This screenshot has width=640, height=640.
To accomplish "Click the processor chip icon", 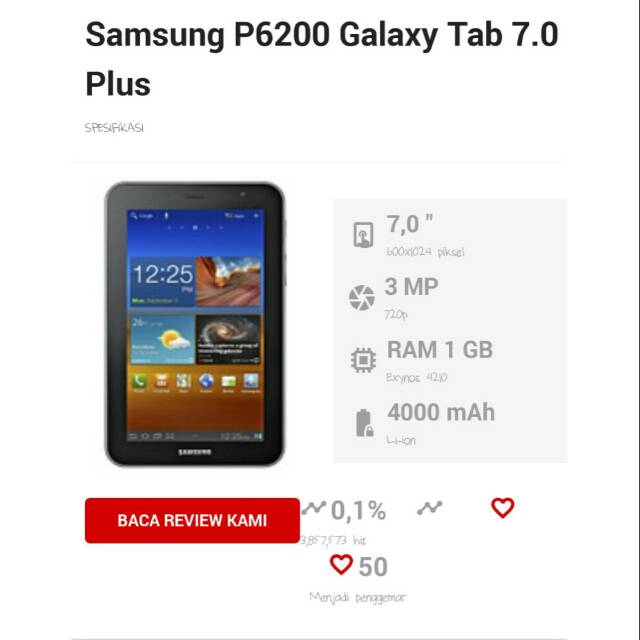I will point(362,360).
